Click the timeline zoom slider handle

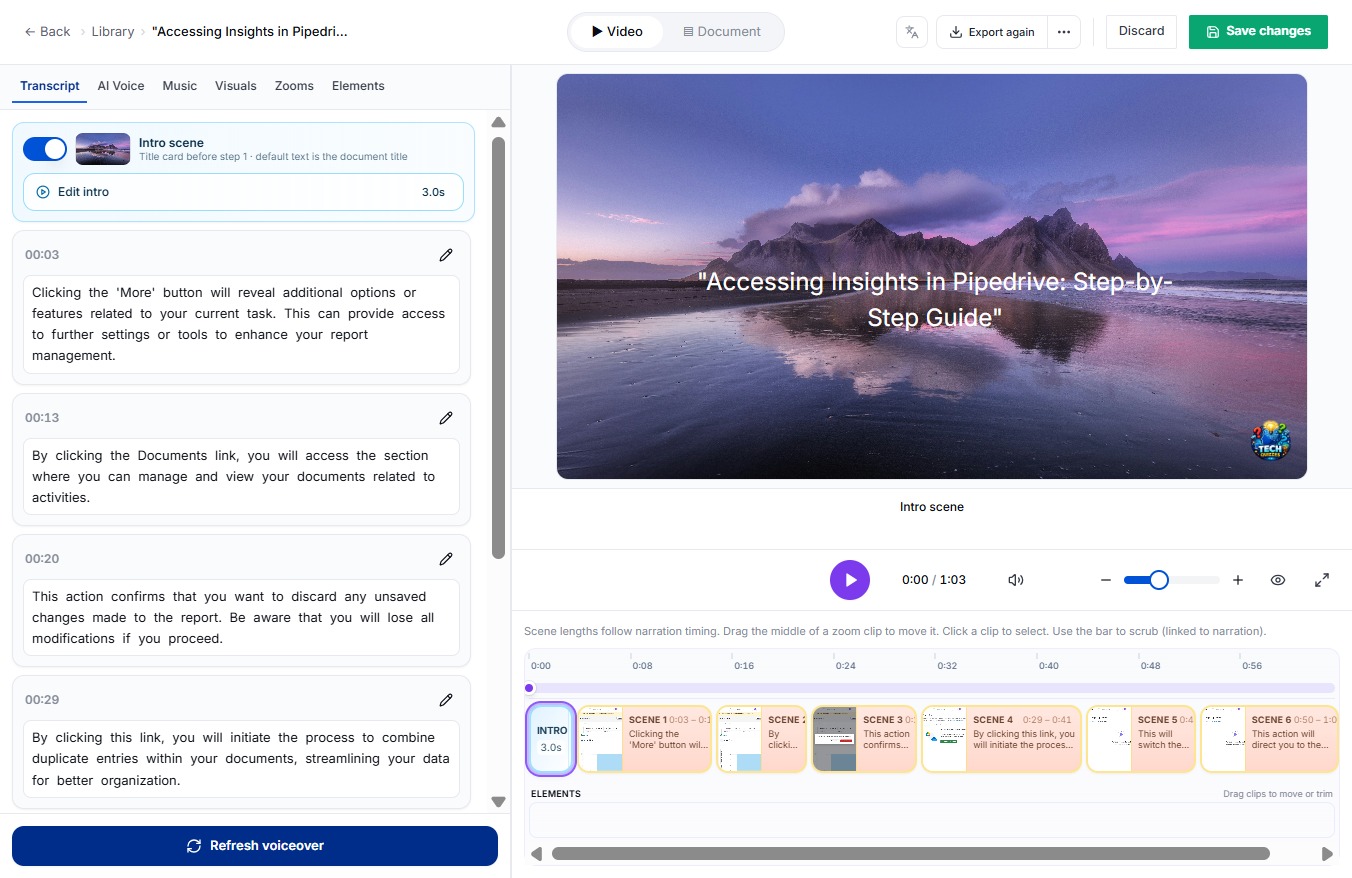[x=1159, y=580]
